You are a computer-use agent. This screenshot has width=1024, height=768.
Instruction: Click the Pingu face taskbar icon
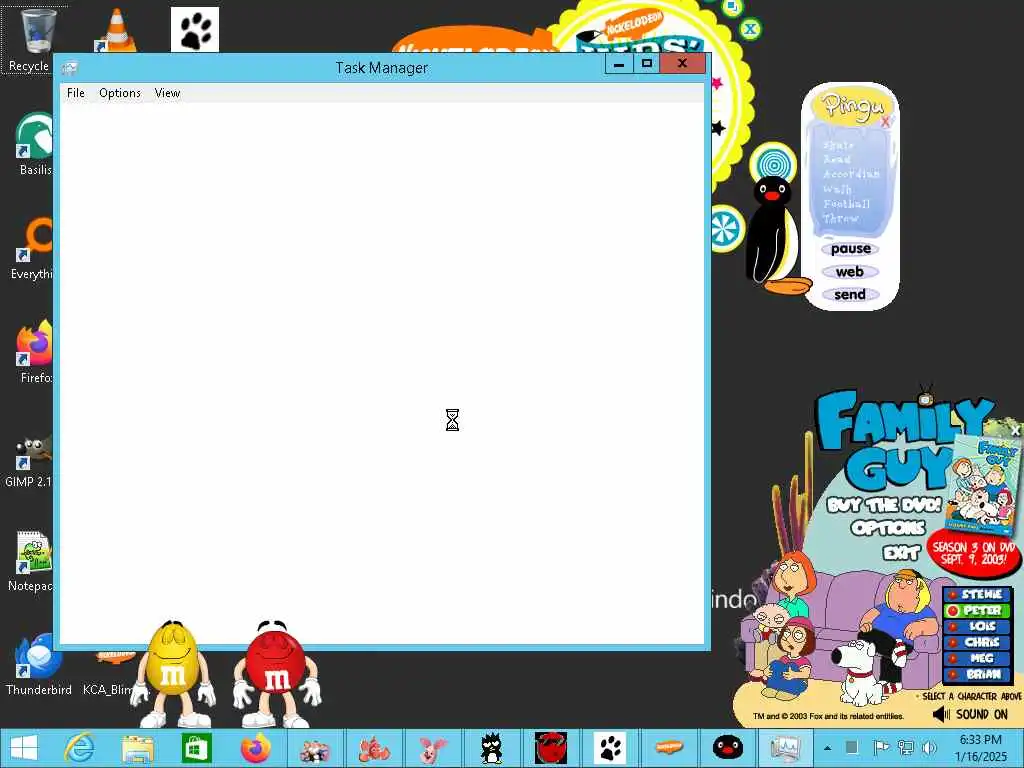[x=728, y=748]
